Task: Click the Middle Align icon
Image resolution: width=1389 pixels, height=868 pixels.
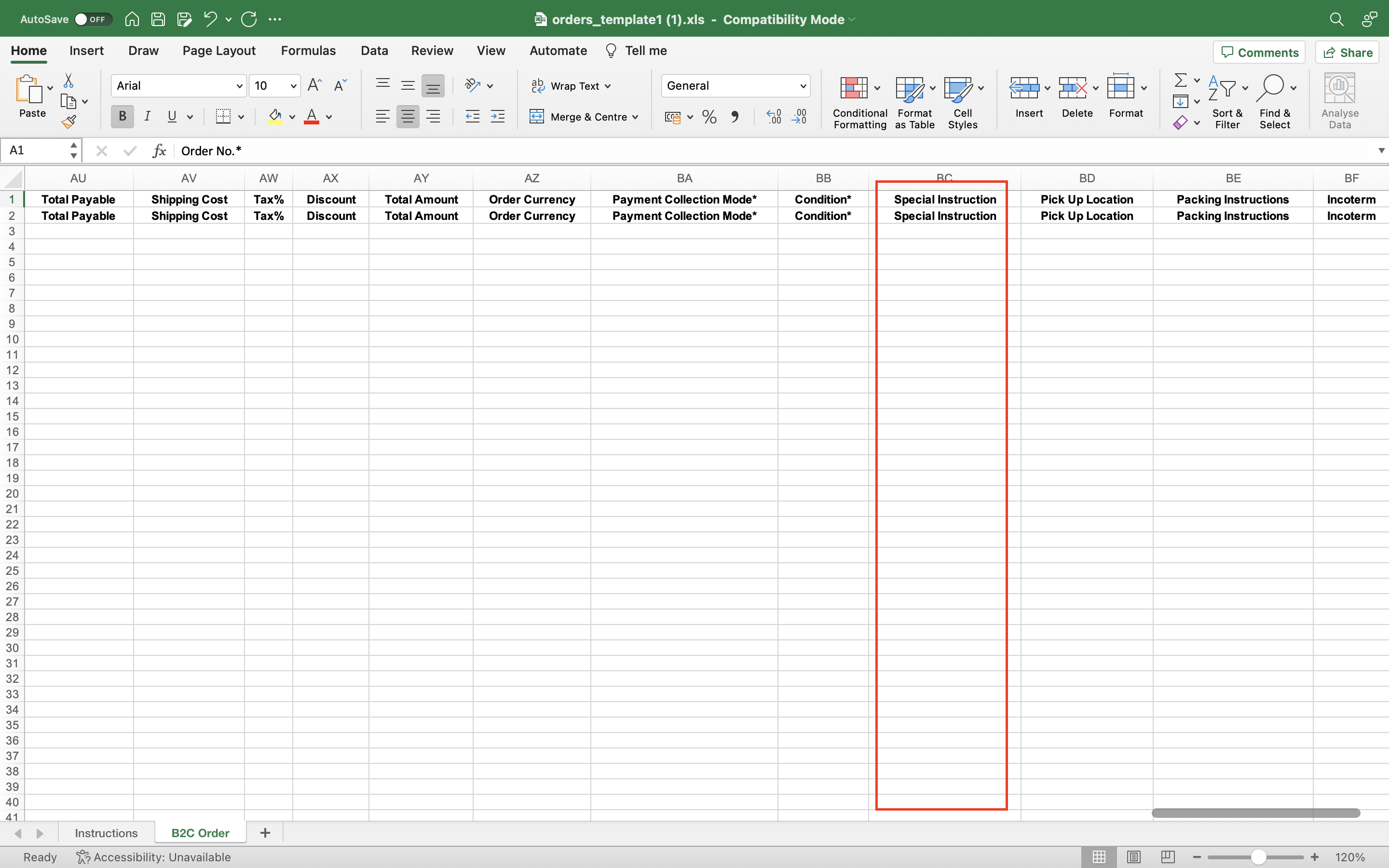Action: tap(408, 85)
